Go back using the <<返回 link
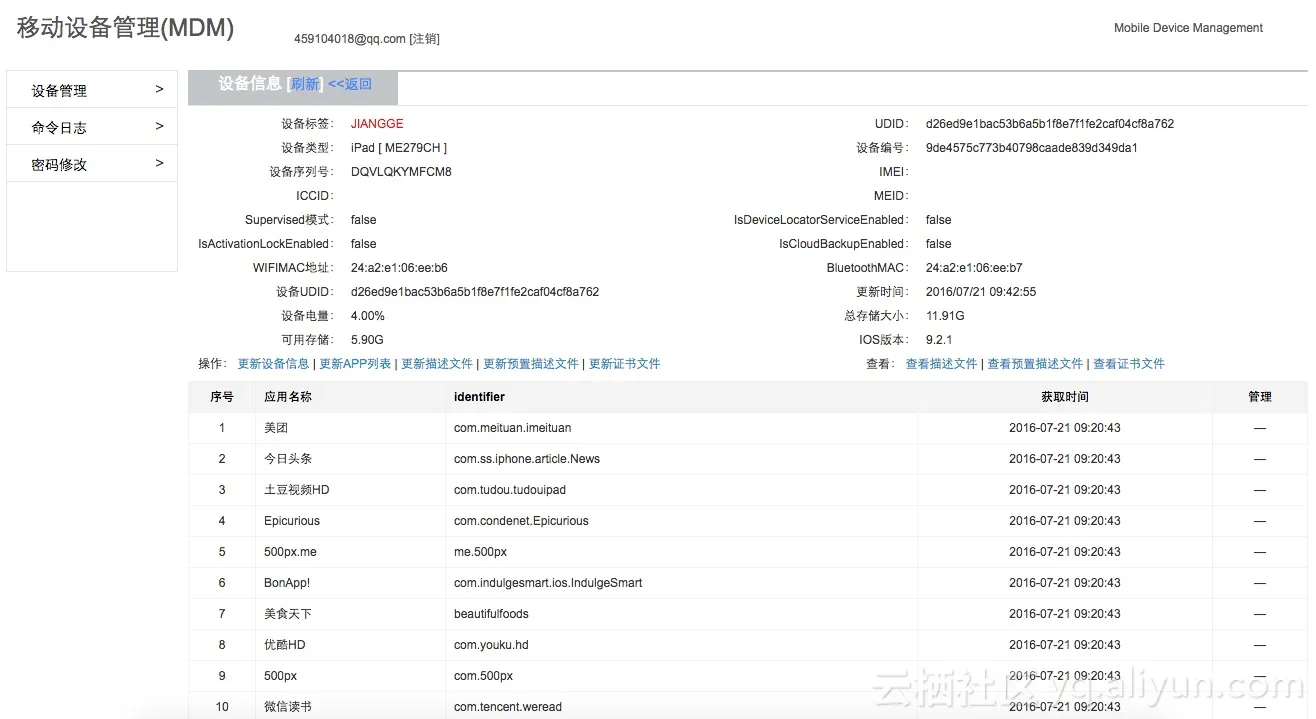 (x=350, y=84)
